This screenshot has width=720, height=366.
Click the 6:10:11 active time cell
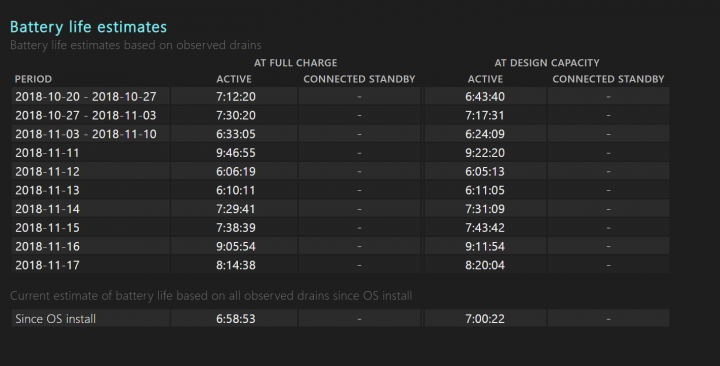click(x=236, y=190)
